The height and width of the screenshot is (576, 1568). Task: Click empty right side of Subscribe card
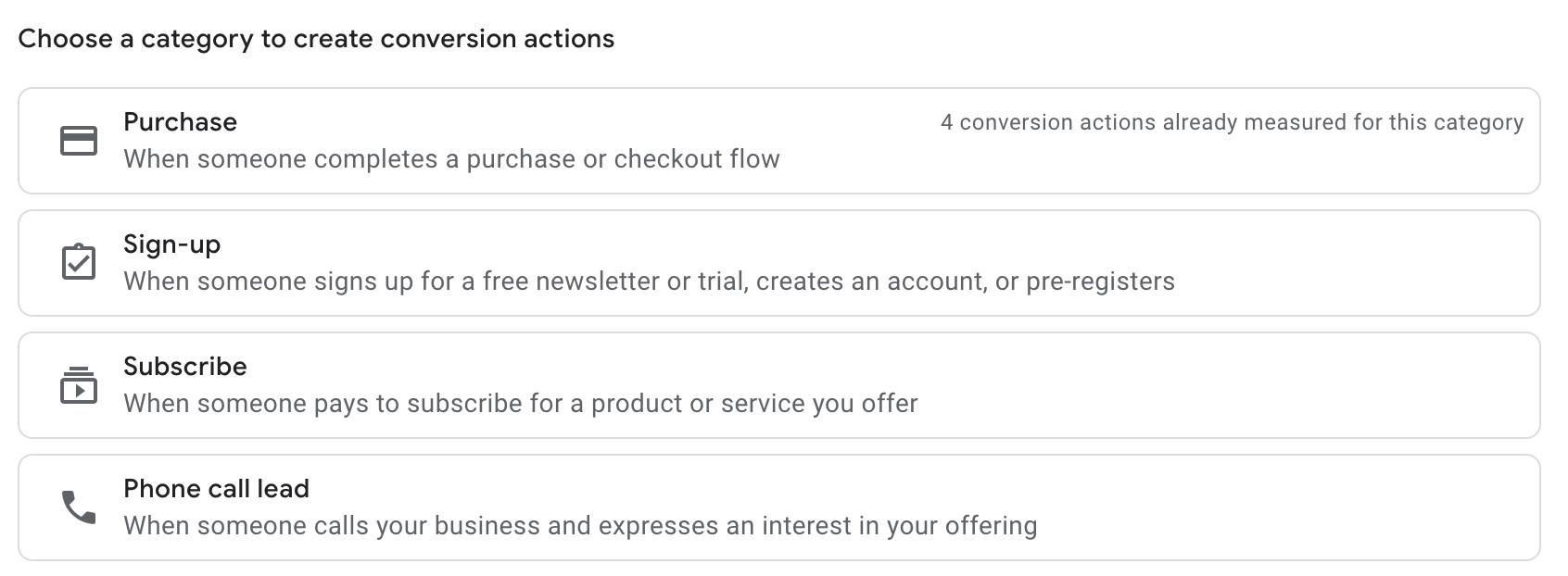point(1297,385)
